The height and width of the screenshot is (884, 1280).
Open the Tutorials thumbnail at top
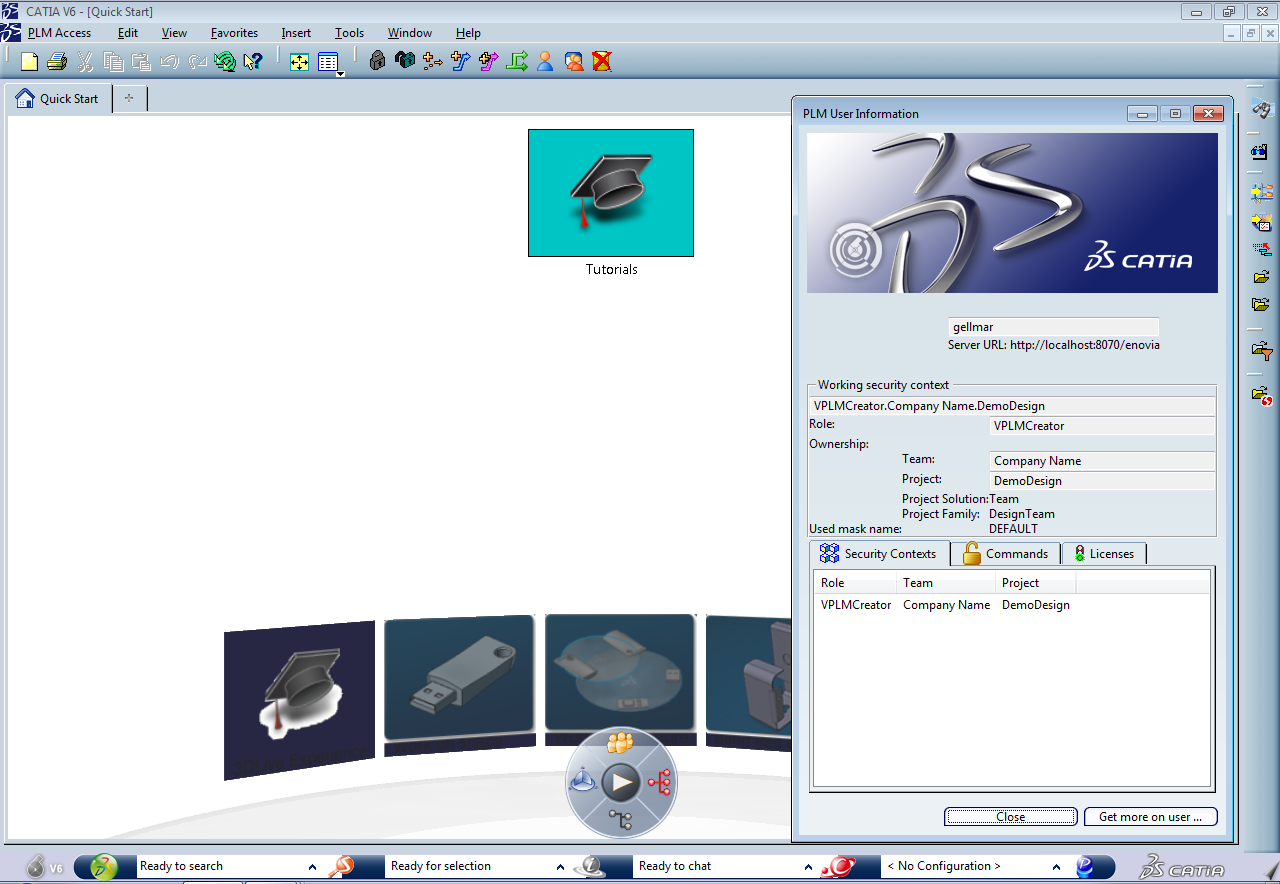611,193
